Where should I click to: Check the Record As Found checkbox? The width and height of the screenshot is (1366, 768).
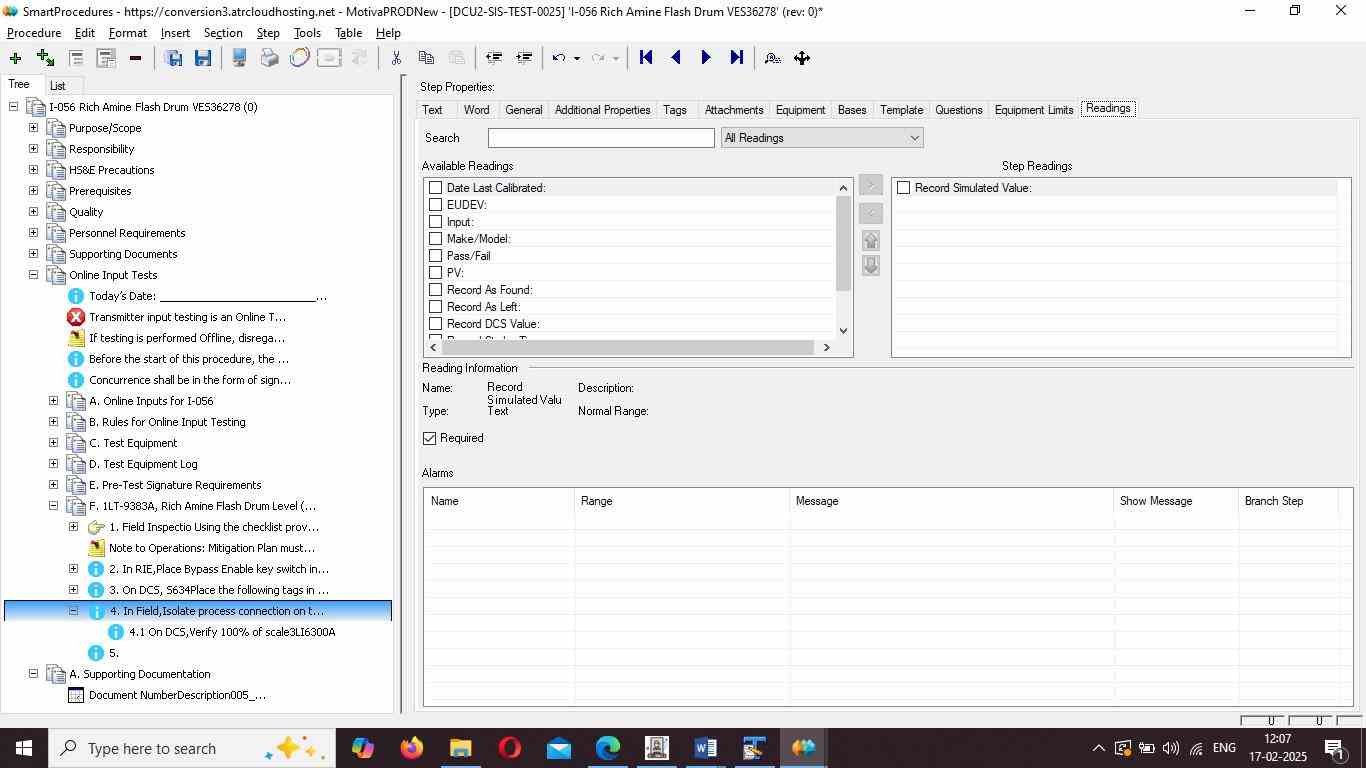pyautogui.click(x=435, y=290)
